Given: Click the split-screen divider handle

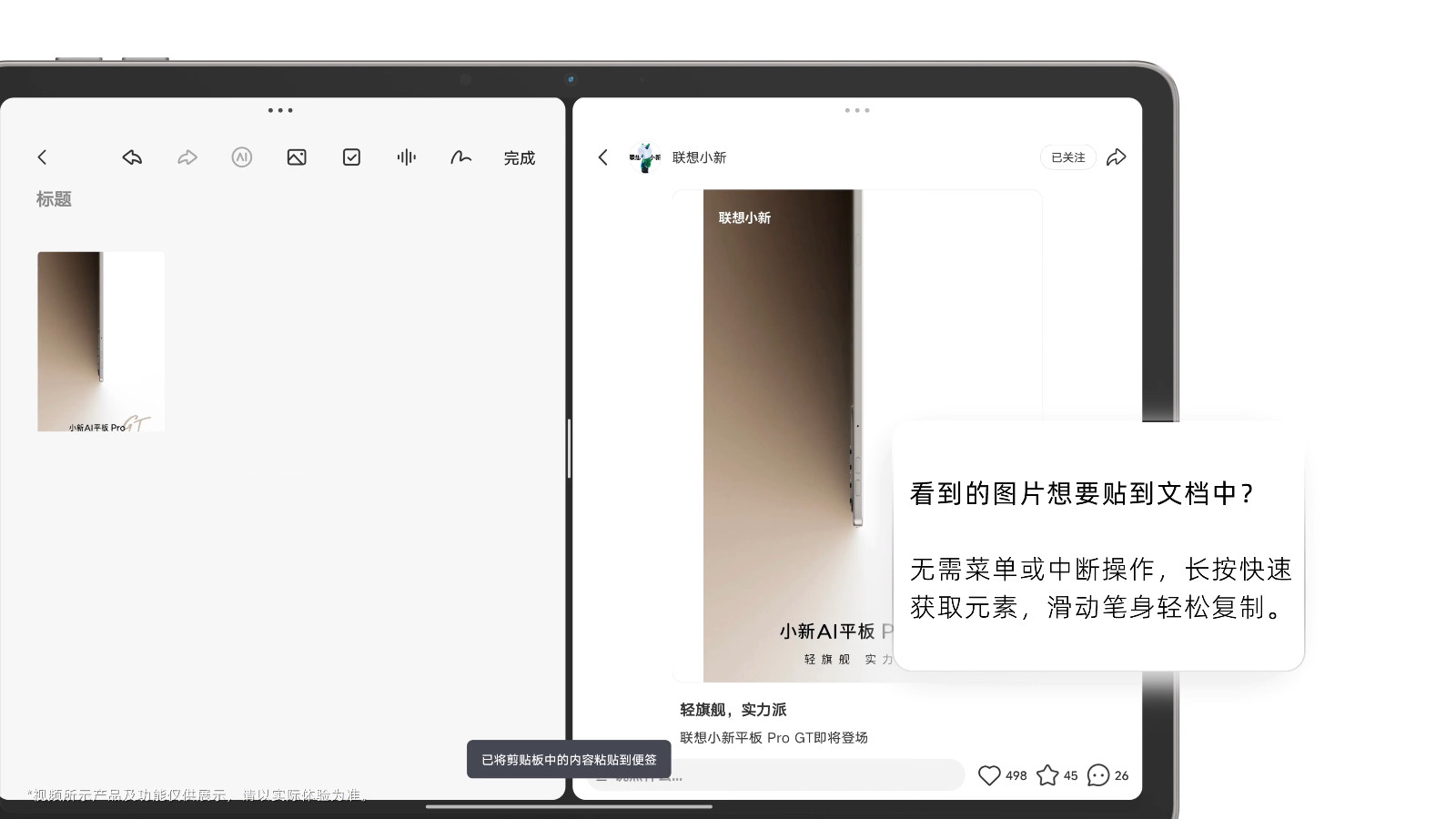Looking at the screenshot, I should coord(569,449).
